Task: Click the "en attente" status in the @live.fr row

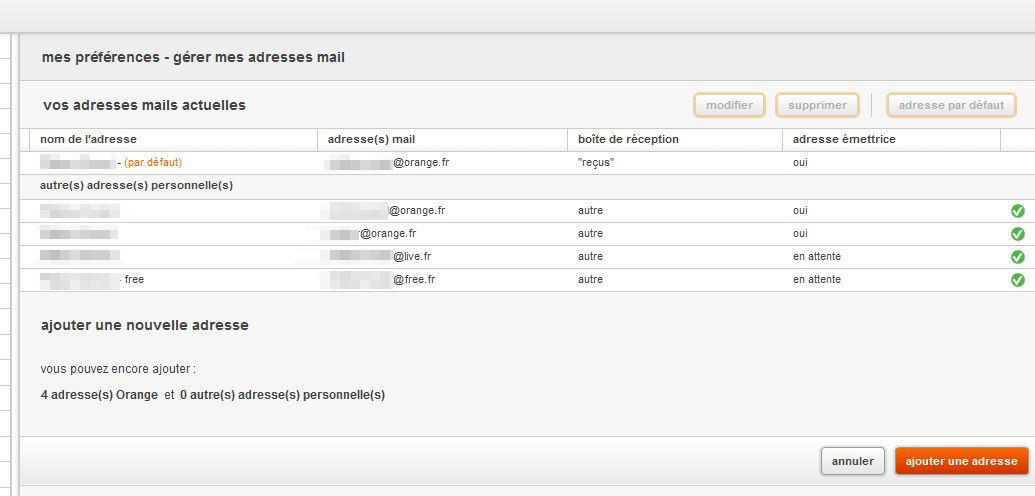Action: [817, 257]
